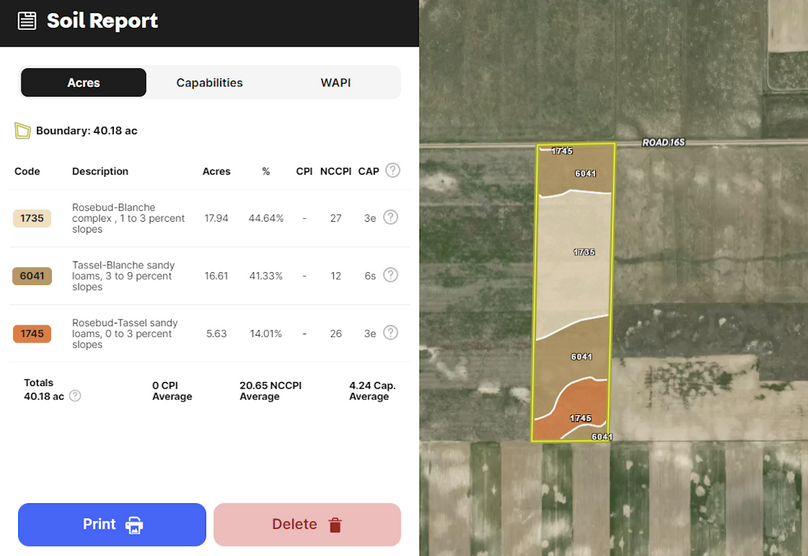Screen dimensions: 808x556
Task: Click the ROAD 16S label on map
Action: [x=663, y=143]
